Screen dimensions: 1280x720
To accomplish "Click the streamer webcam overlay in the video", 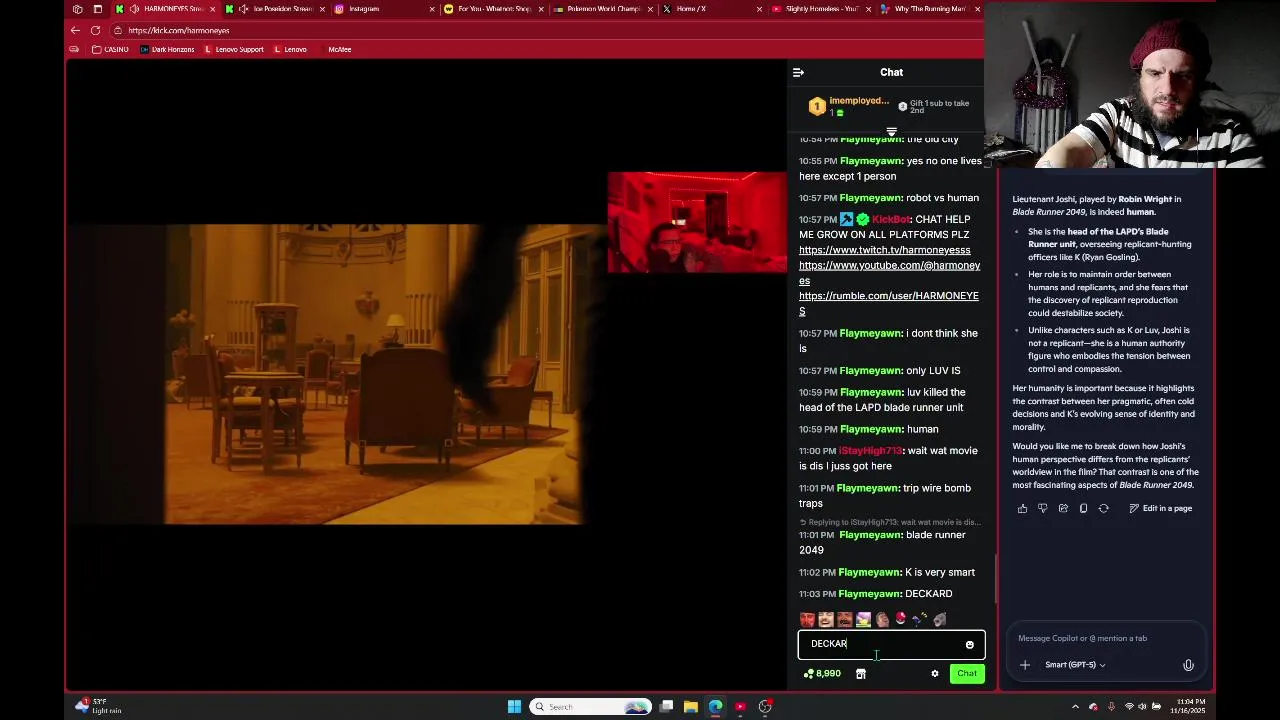I will coord(697,222).
